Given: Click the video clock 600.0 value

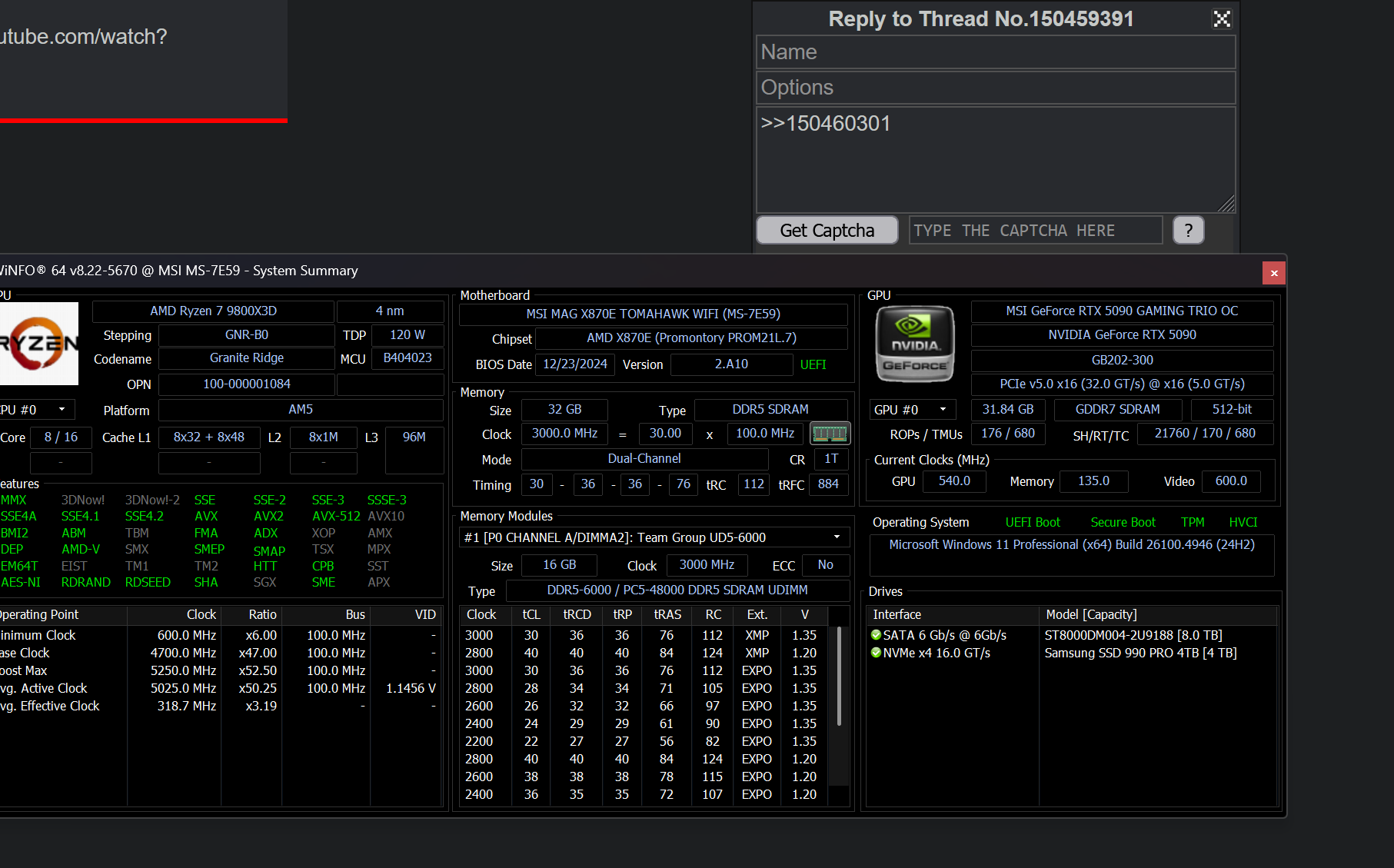Looking at the screenshot, I should click(1232, 481).
